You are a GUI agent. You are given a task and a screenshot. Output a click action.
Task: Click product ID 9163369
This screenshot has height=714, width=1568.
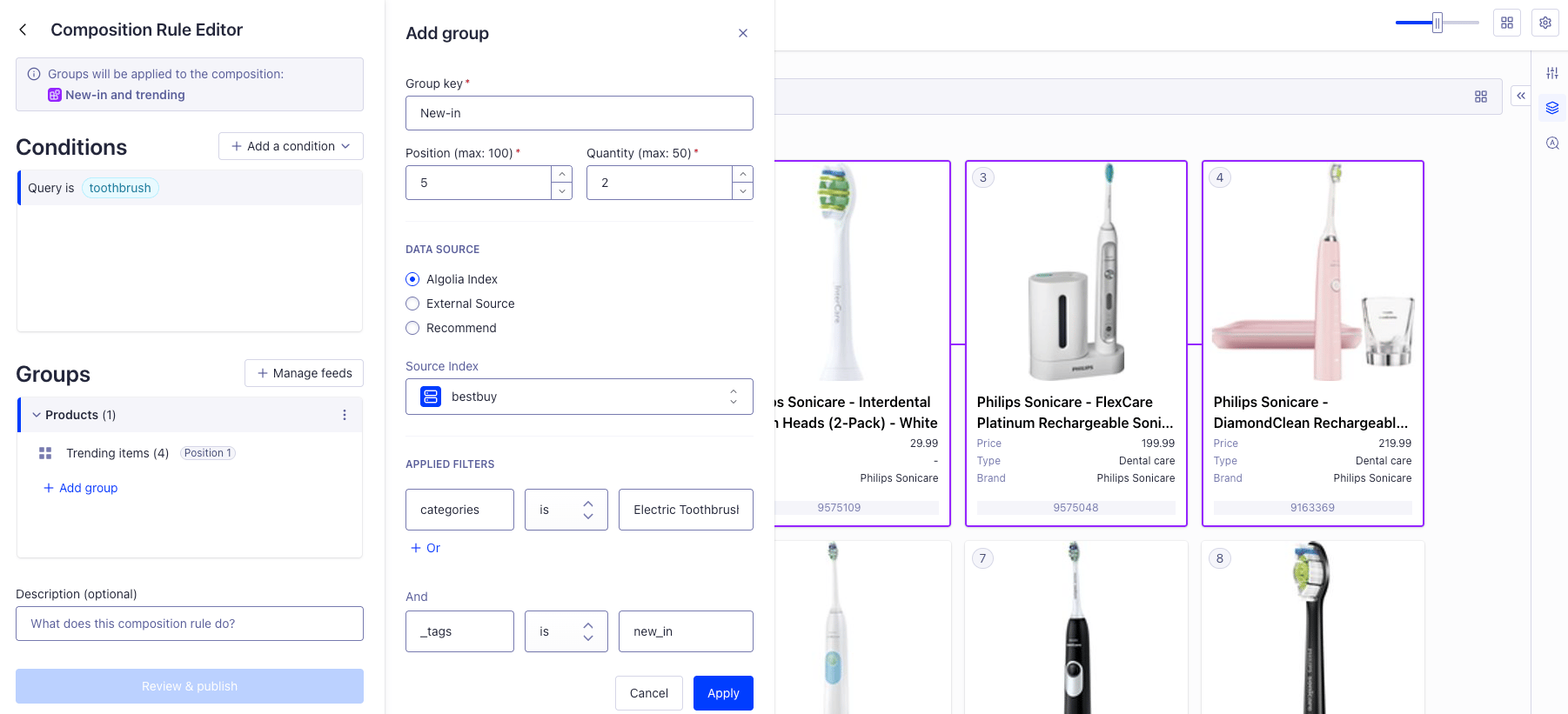[x=1313, y=508]
